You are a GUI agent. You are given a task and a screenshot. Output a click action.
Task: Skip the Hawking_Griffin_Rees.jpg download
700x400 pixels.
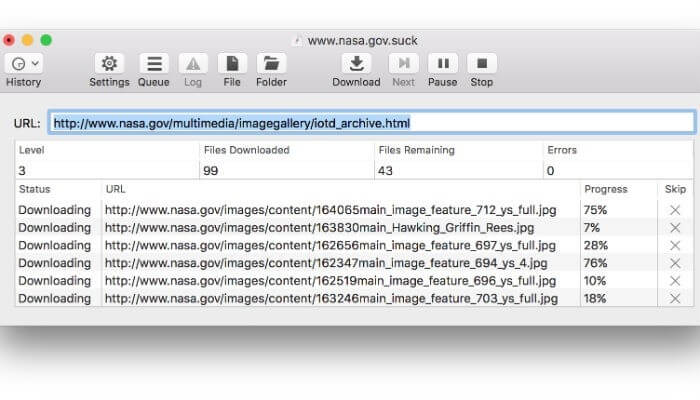[x=675, y=228]
